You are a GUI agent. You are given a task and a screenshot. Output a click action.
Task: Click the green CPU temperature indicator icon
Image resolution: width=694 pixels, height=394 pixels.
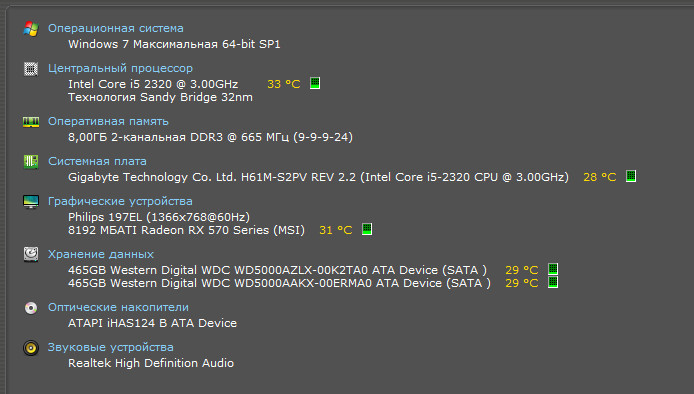pyautogui.click(x=315, y=83)
